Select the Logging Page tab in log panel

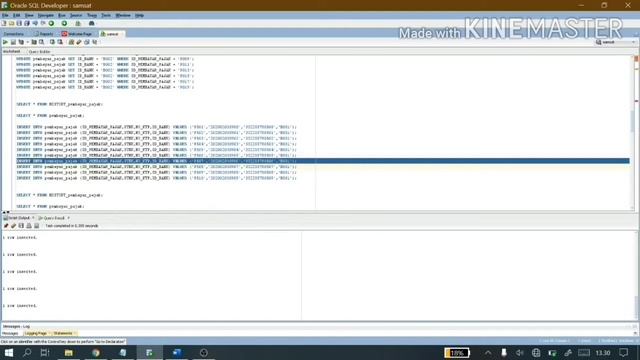(36, 333)
